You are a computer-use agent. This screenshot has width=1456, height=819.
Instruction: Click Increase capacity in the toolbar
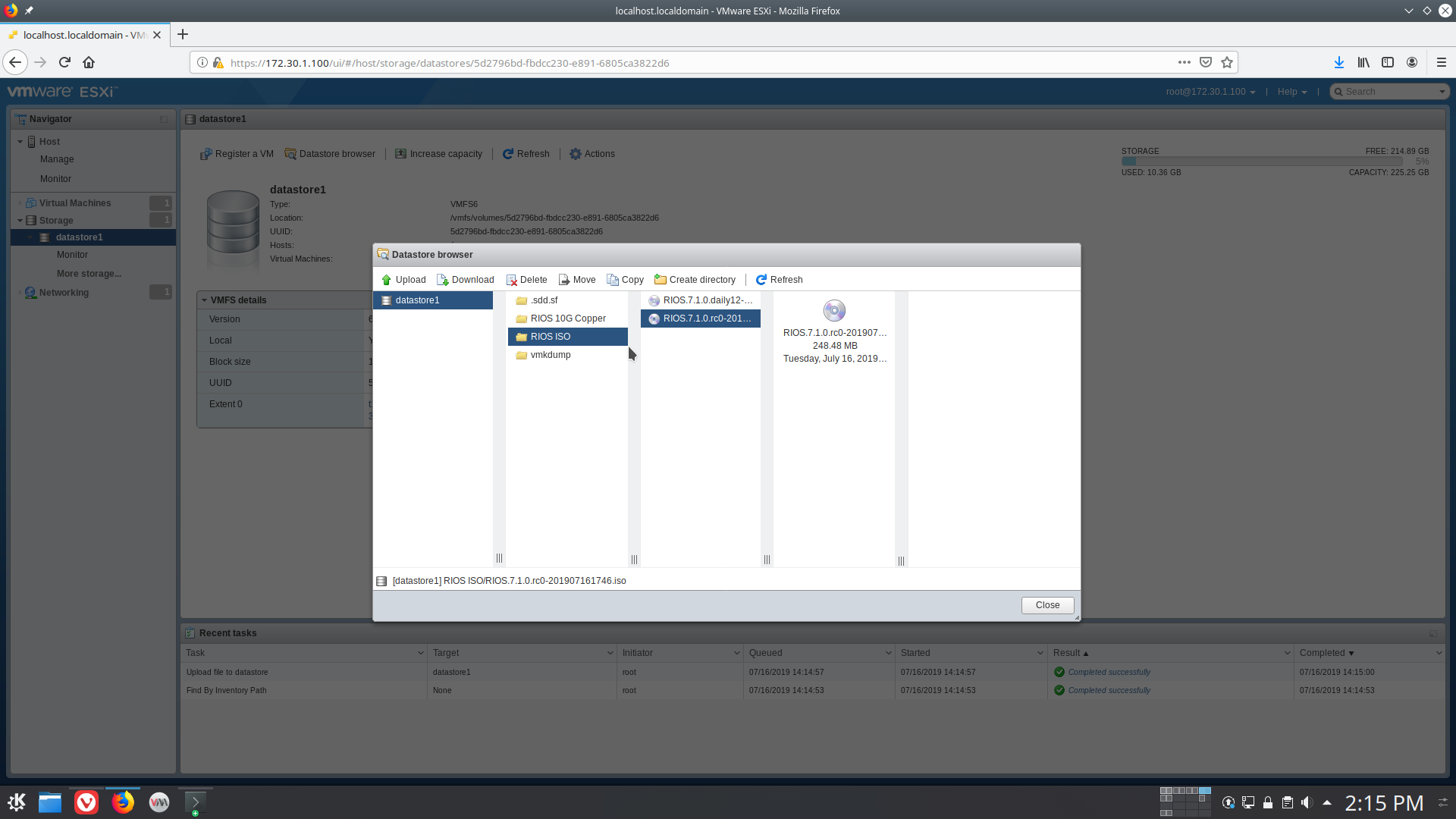[438, 154]
